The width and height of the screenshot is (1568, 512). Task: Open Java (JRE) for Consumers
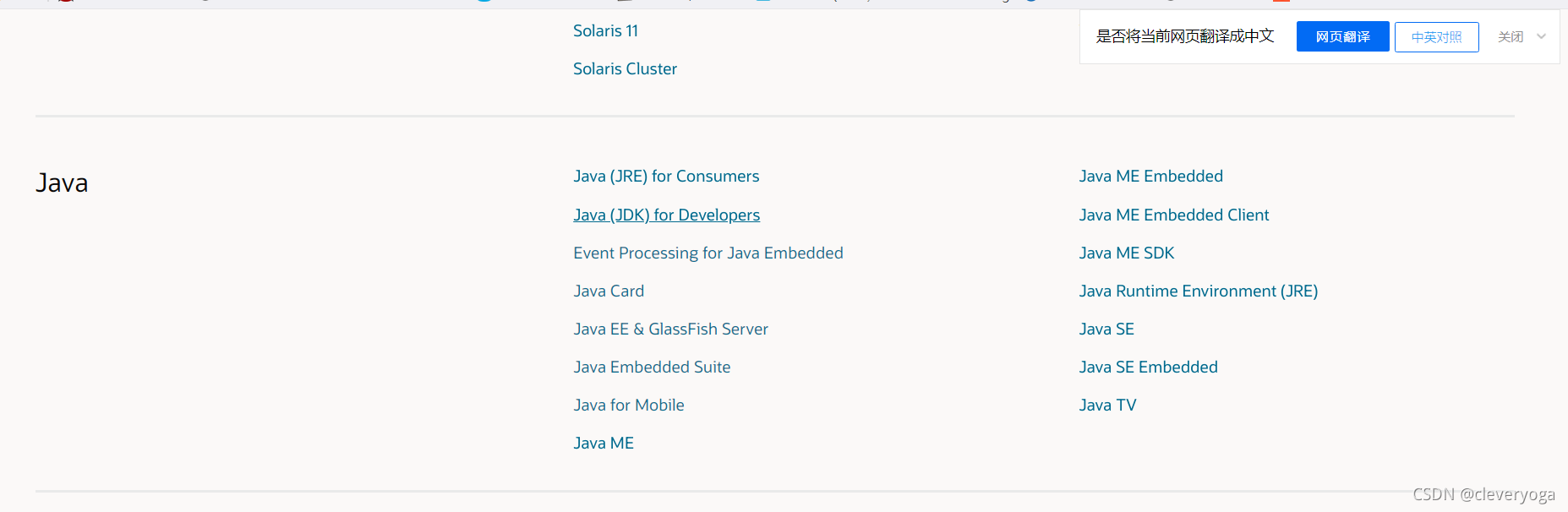[x=666, y=177]
